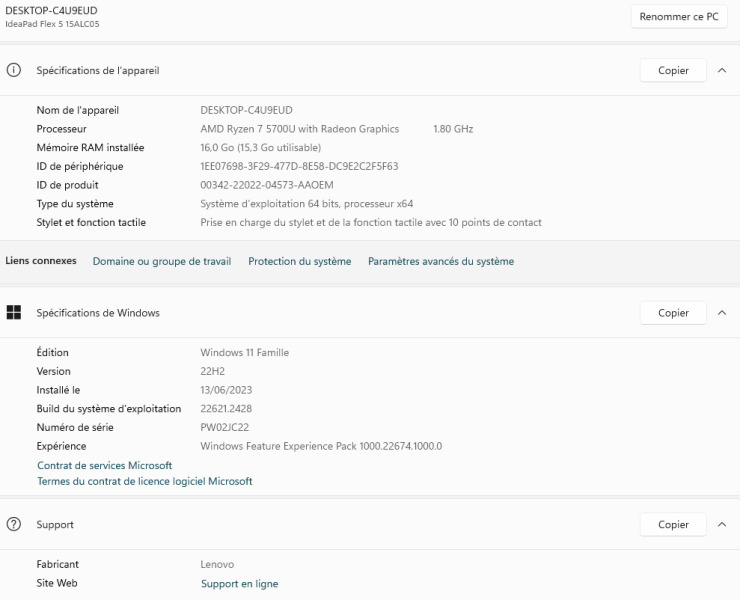This screenshot has width=740, height=600.
Task: Collapse the Spécifications de l'appareil section chevron
Action: pyautogui.click(x=722, y=70)
